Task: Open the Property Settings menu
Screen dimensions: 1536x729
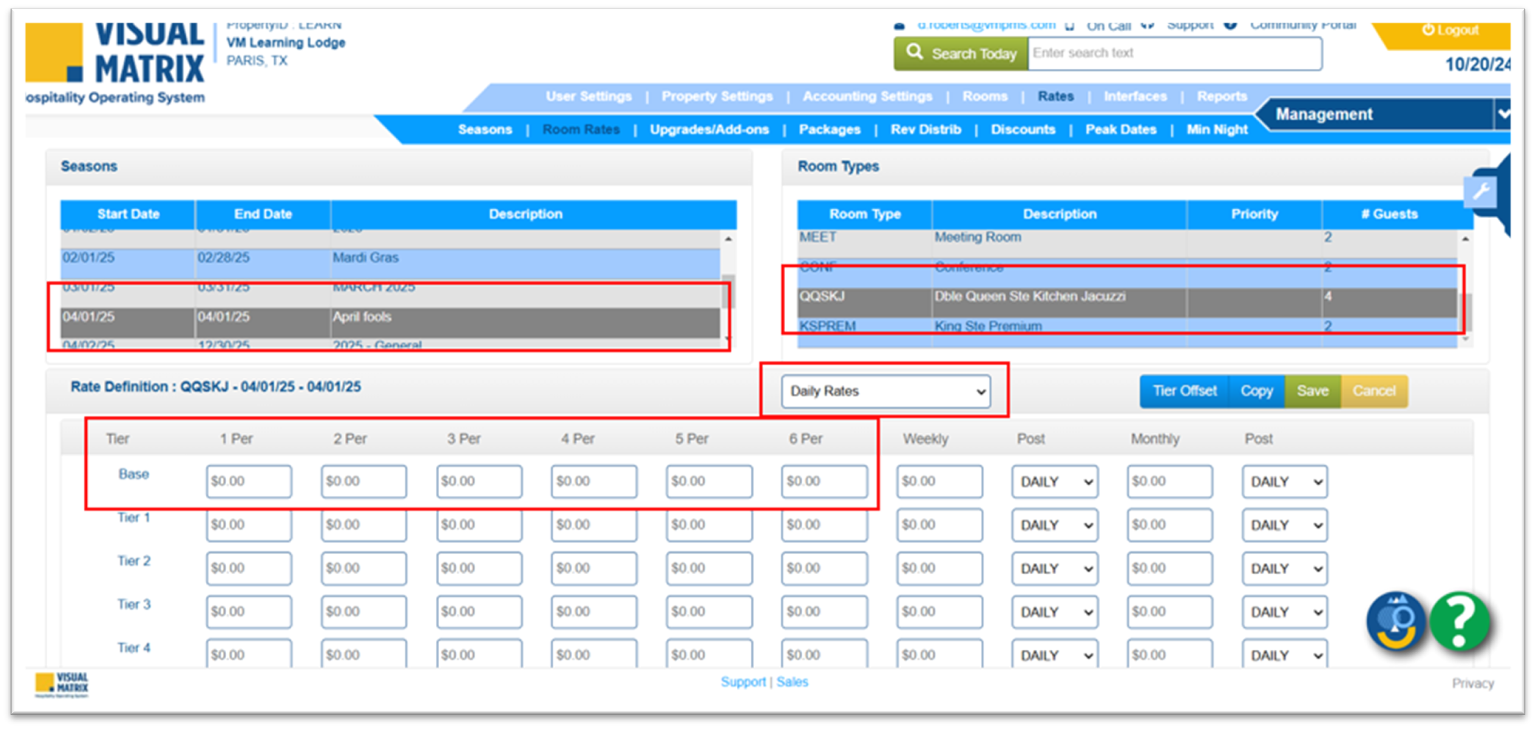Action: tap(717, 97)
